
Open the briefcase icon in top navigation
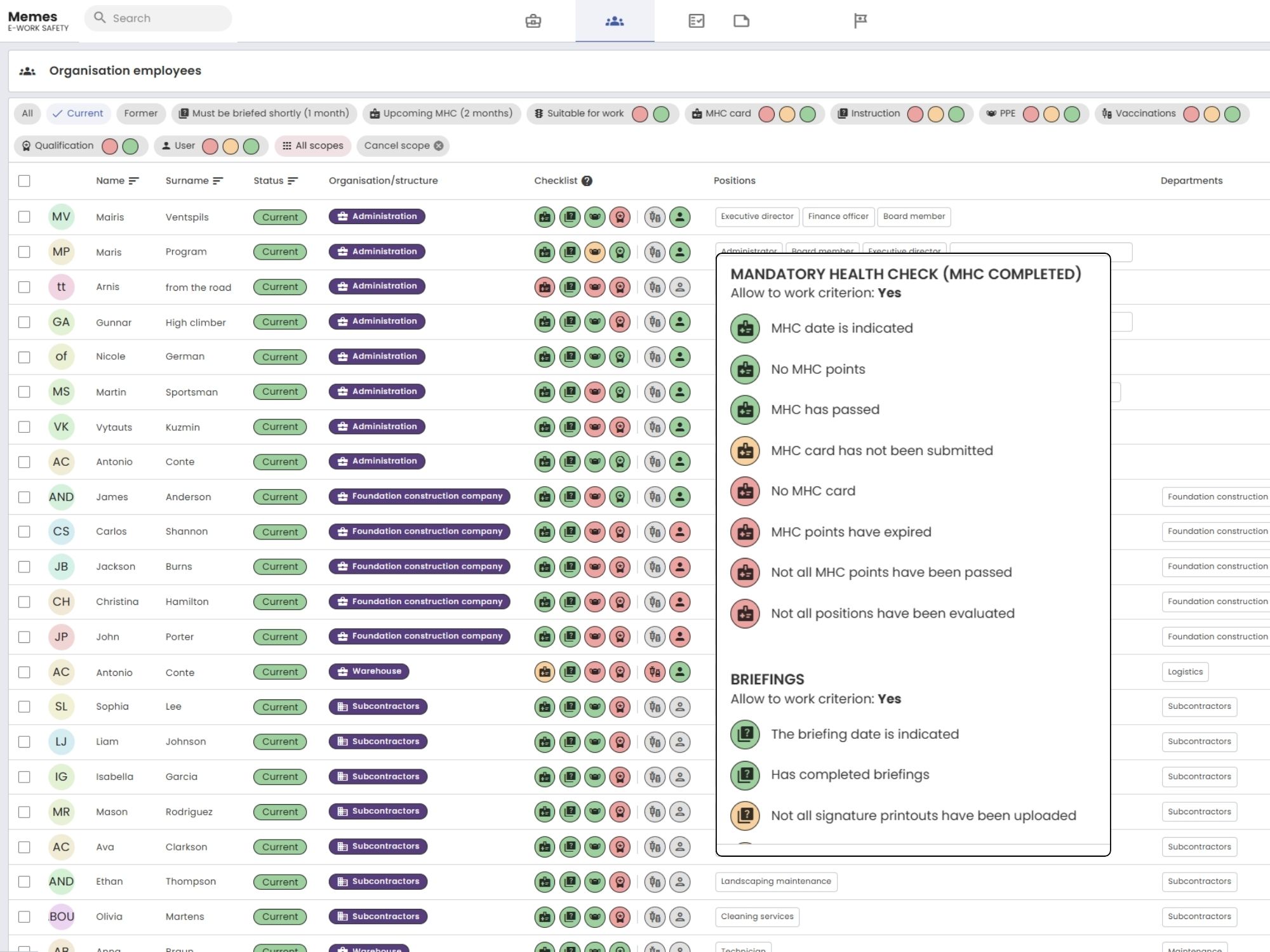click(x=533, y=21)
